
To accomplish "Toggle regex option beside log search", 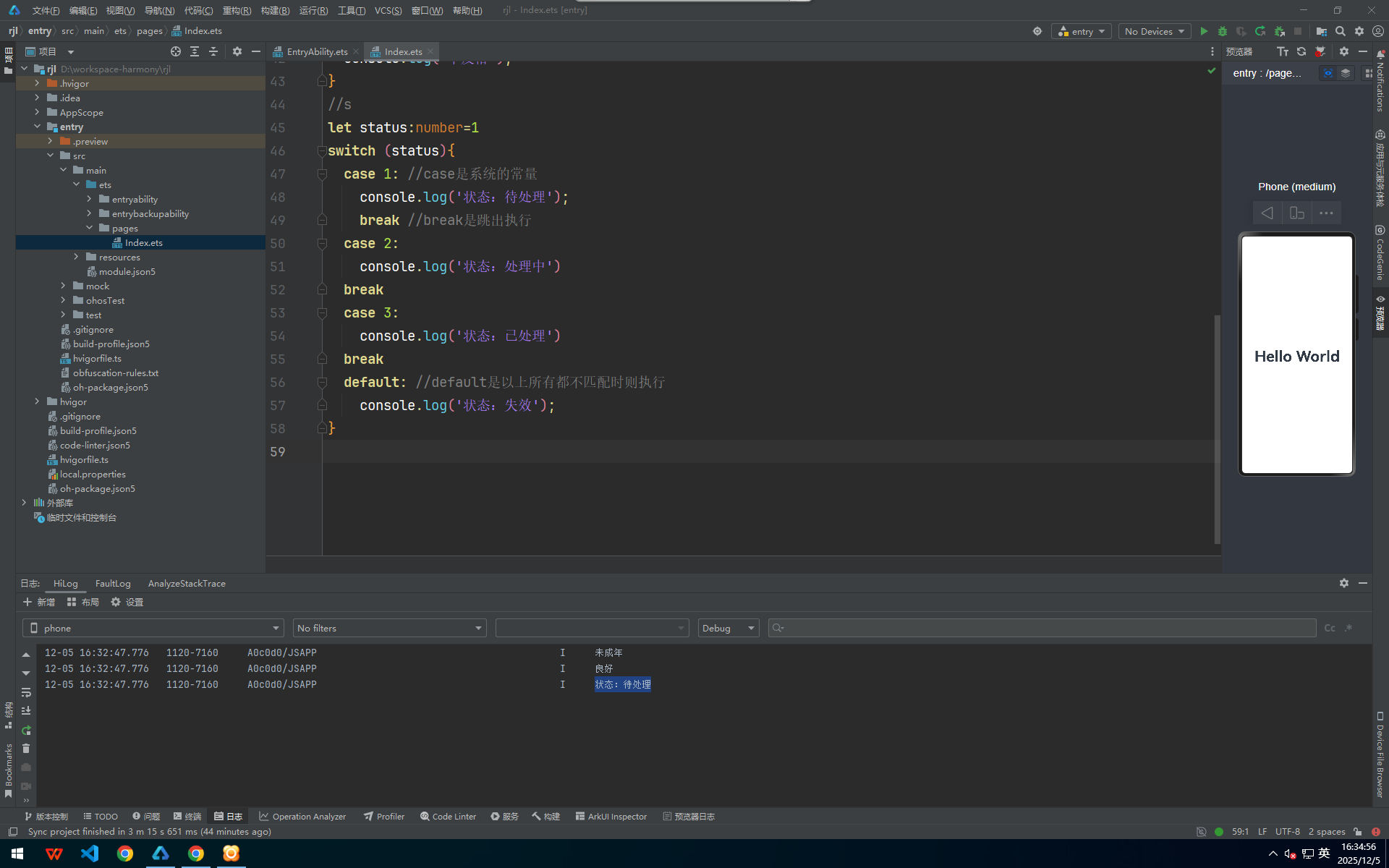I will pyautogui.click(x=1348, y=628).
